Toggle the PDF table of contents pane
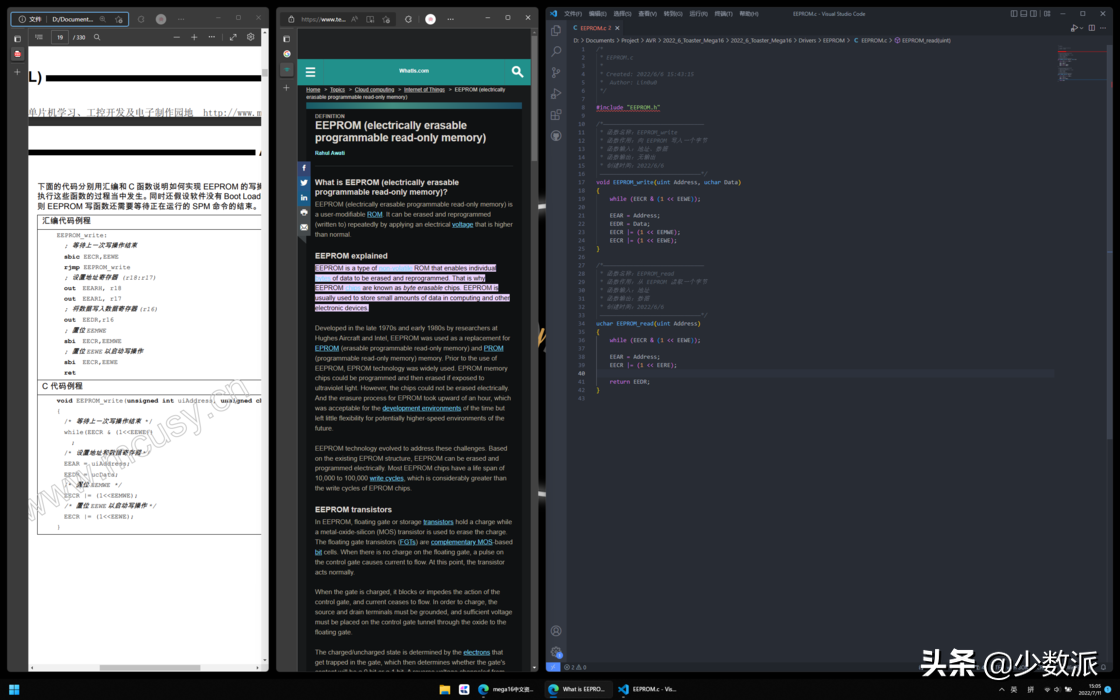 38,37
